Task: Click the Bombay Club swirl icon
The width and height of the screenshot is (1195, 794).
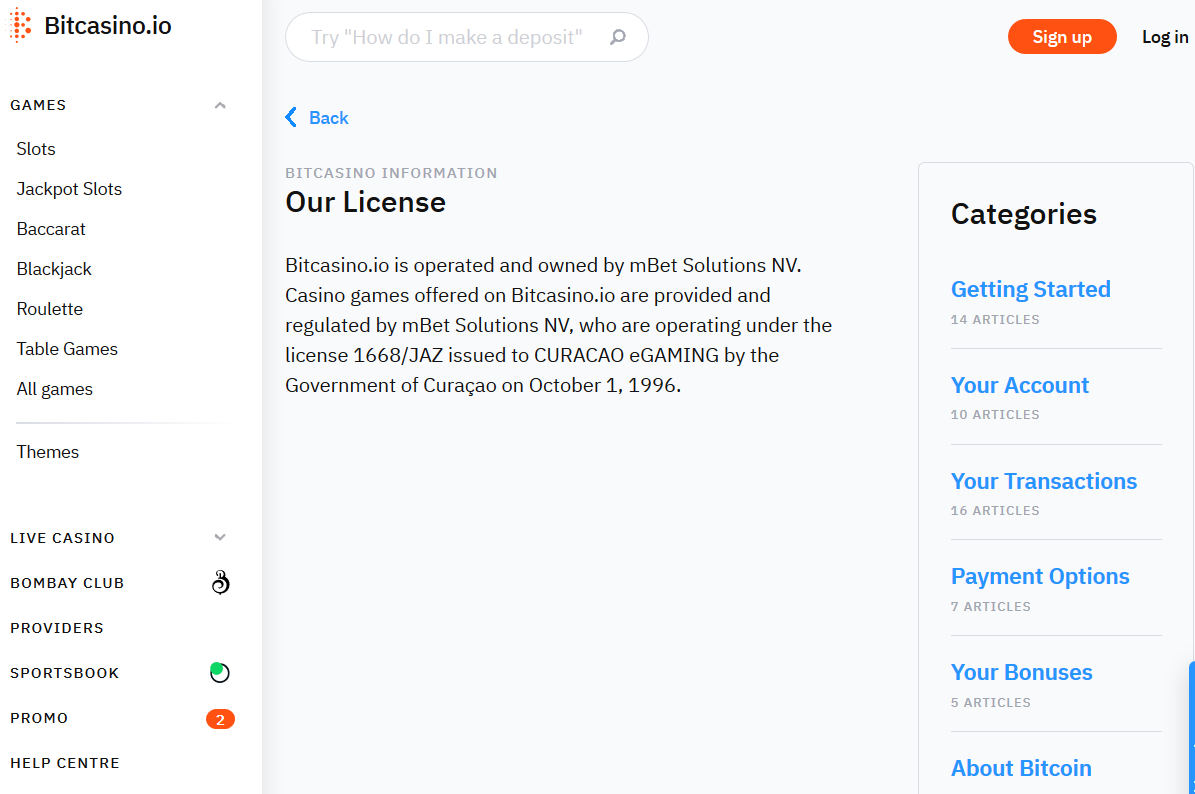Action: [221, 582]
